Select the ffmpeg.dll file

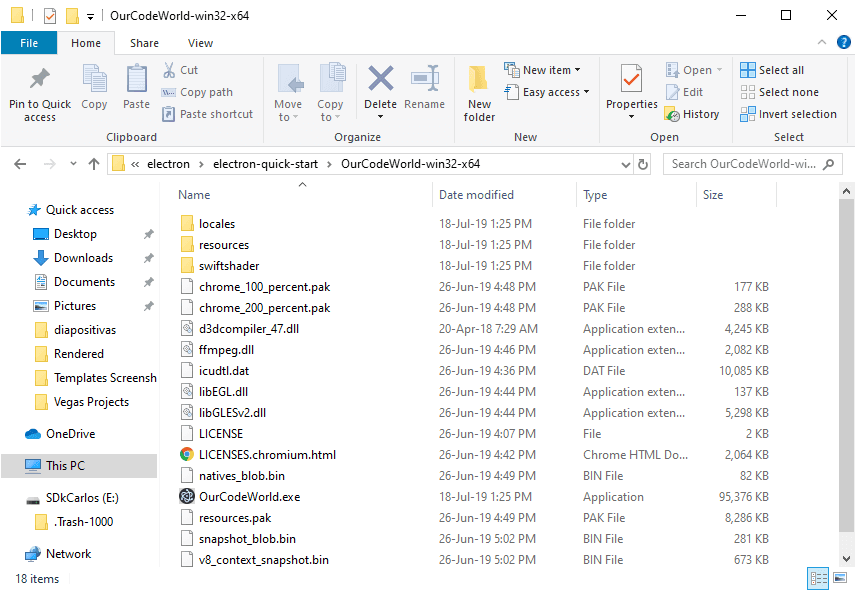click(x=226, y=350)
